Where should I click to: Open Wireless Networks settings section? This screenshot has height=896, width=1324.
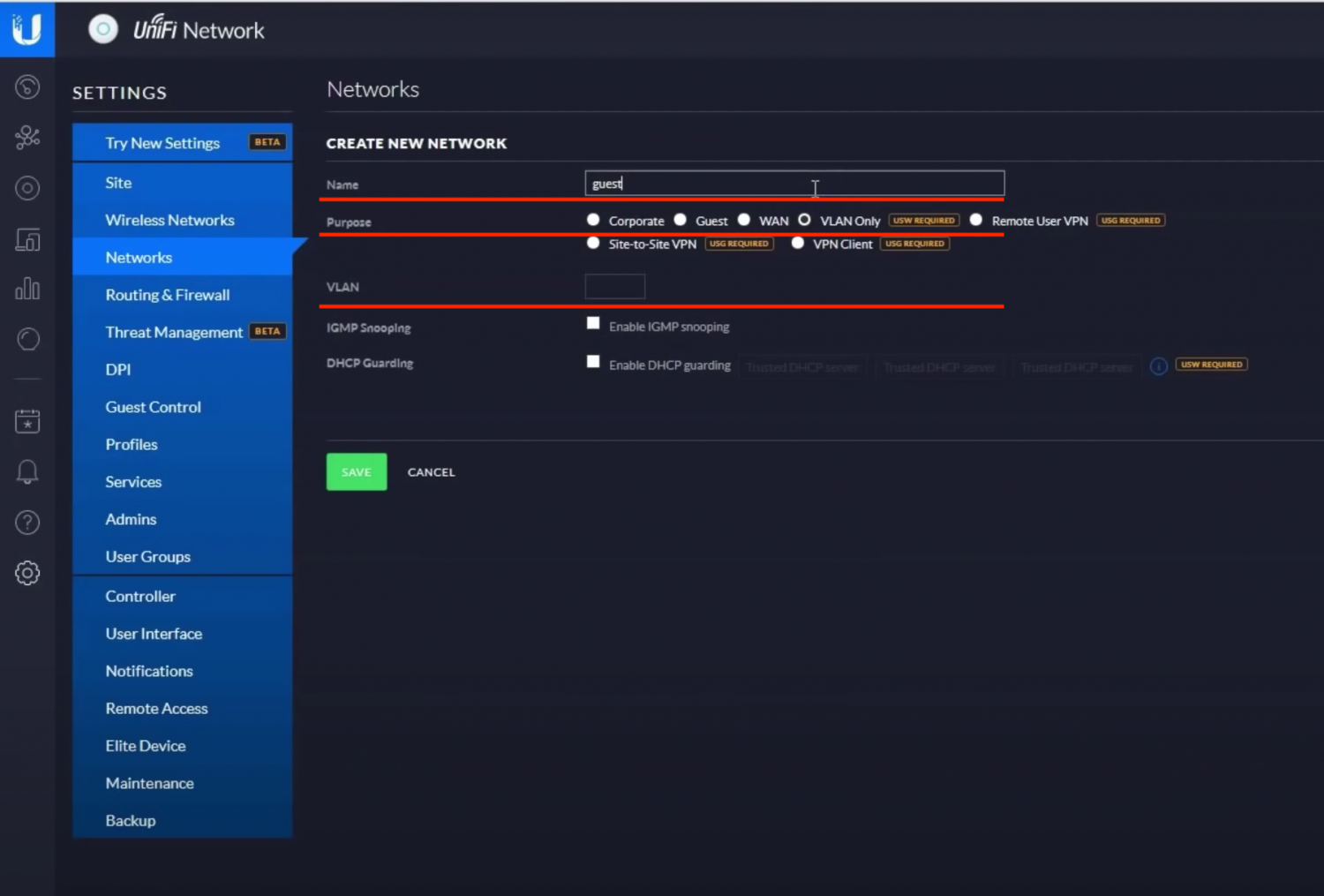pos(169,220)
